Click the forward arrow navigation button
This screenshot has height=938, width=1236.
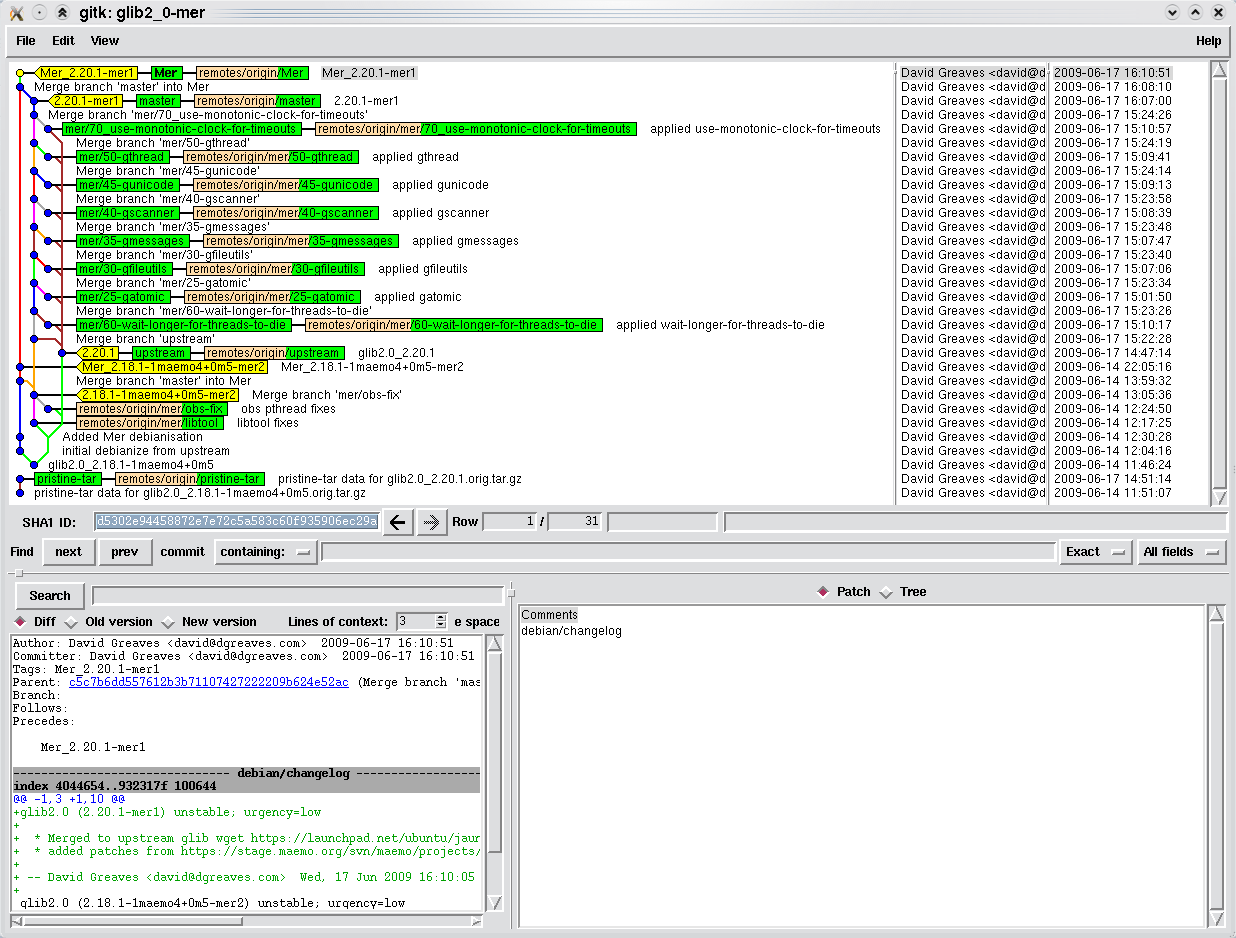(432, 522)
